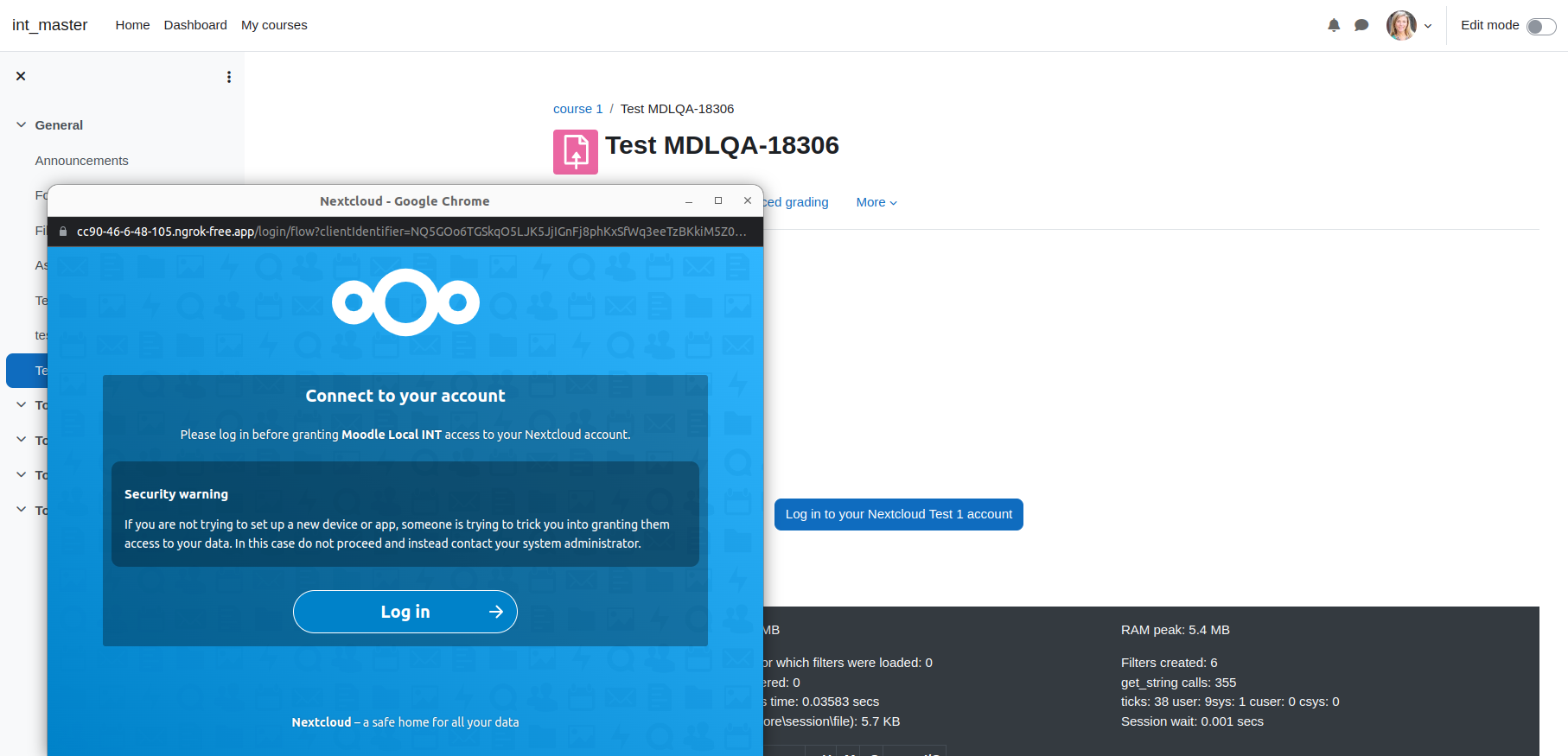Open the advanced grading tab

pos(796,202)
